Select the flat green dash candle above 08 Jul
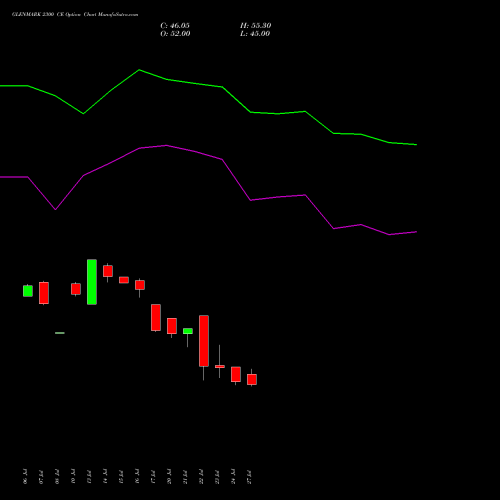The image size is (500, 500). coord(60,333)
